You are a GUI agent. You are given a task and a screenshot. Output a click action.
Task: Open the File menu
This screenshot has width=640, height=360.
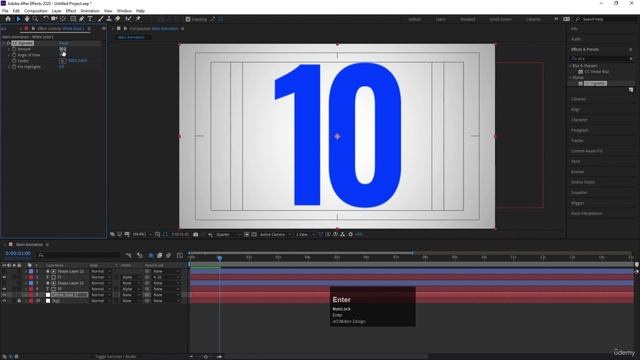coord(5,11)
